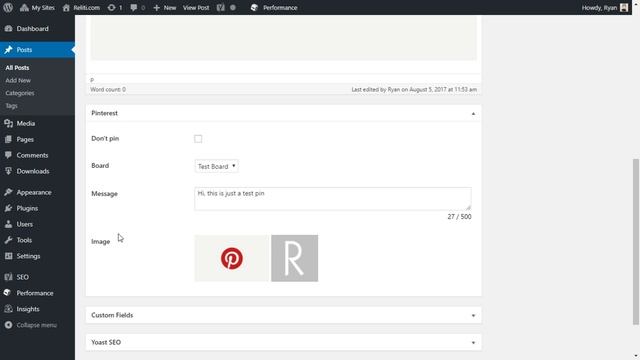
Task: Expand the Custom Fields panel arrow
Action: click(x=473, y=316)
